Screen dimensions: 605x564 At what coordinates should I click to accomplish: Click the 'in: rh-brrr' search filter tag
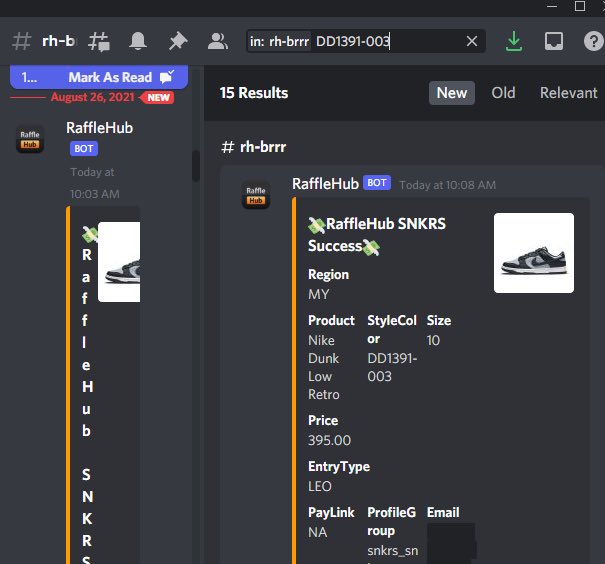279,41
